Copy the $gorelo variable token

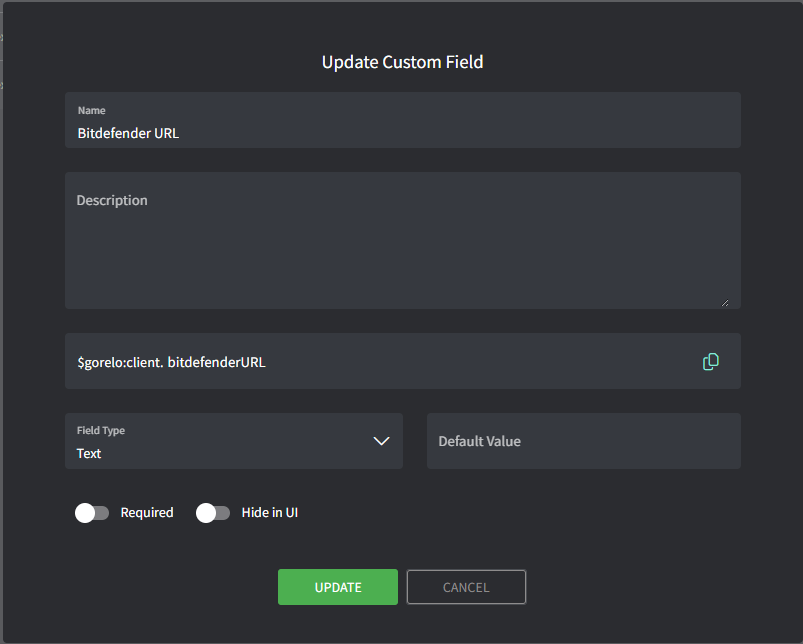(x=710, y=362)
